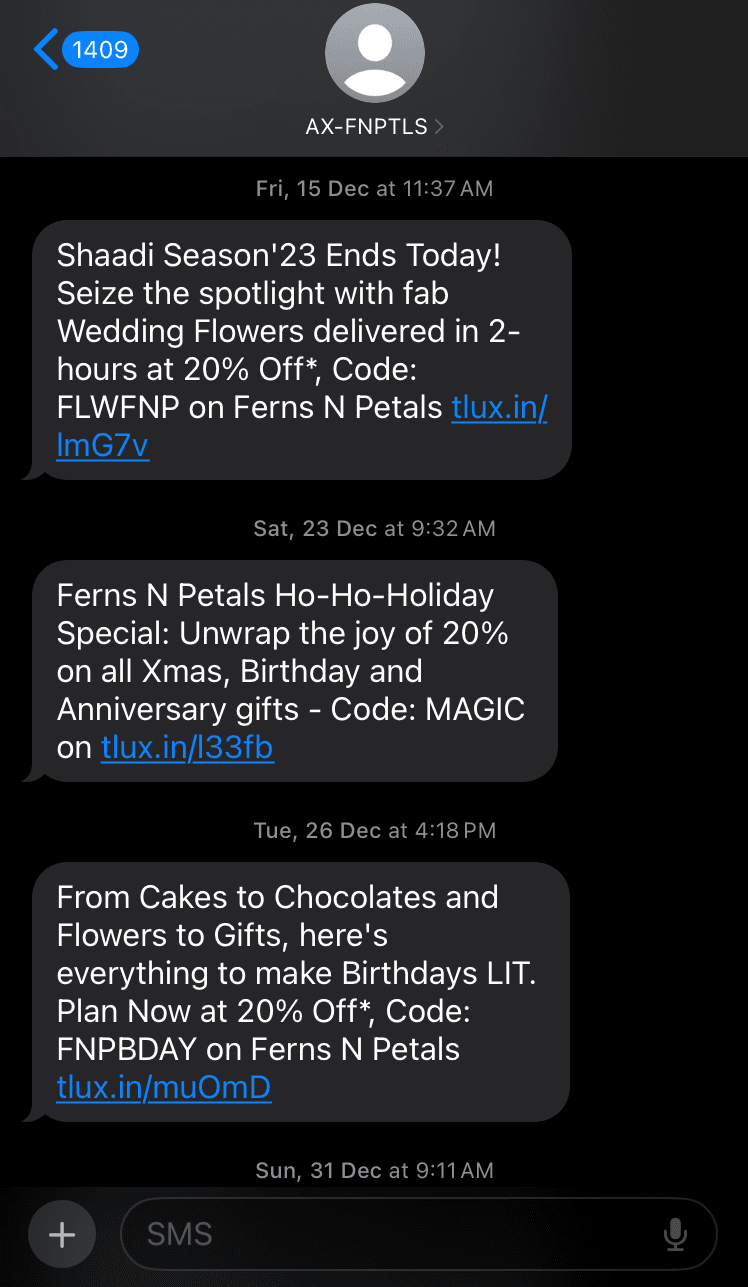Tap the microphone dictation icon
Viewport: 748px width, 1287px height.
pos(676,1234)
